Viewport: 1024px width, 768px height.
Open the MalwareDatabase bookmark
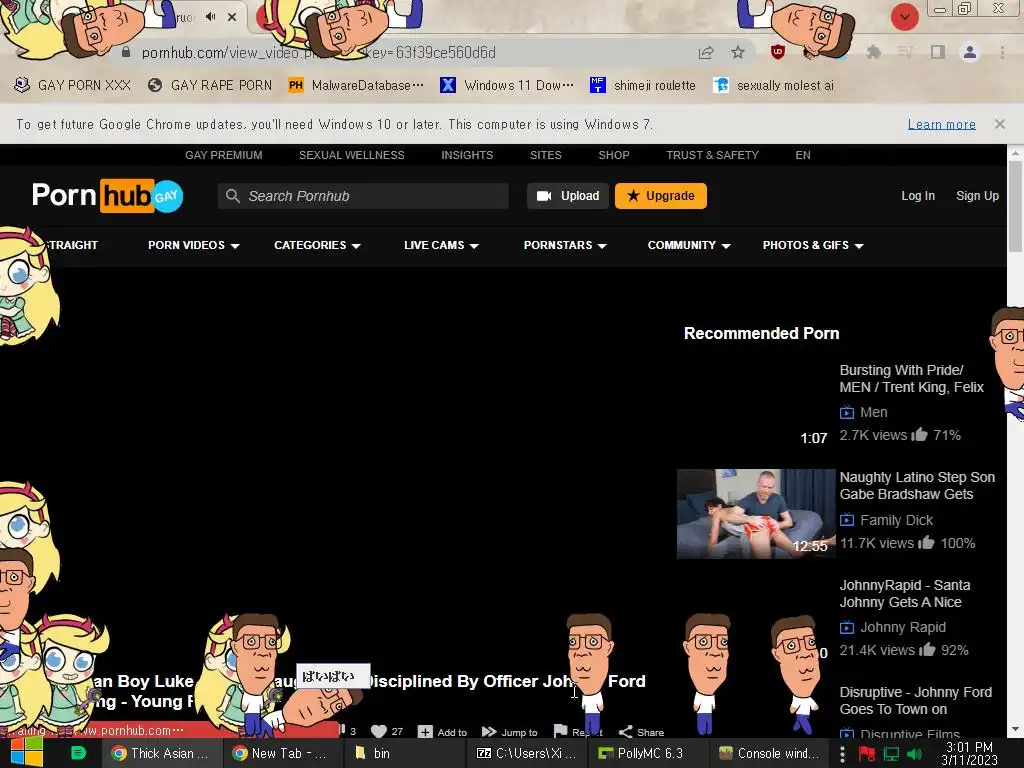click(356, 85)
